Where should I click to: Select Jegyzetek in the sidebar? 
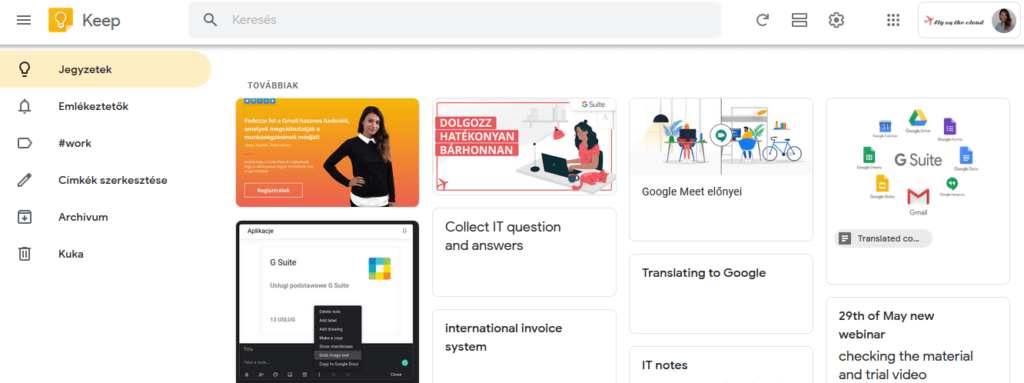click(x=105, y=69)
